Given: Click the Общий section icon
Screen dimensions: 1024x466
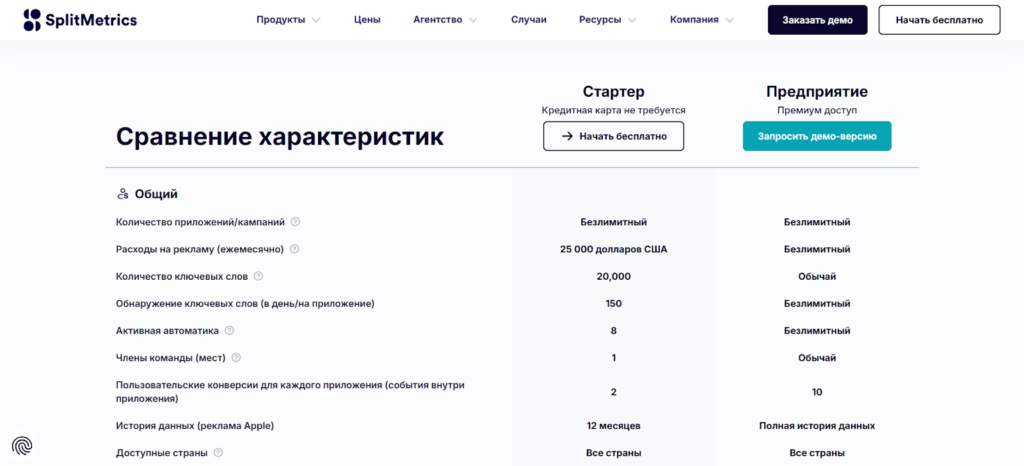Looking at the screenshot, I should tap(122, 194).
